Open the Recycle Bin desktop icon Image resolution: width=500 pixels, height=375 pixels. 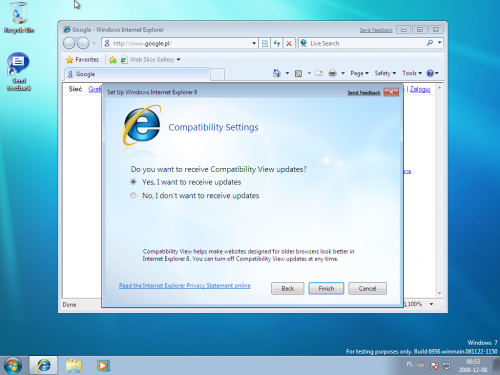tap(19, 17)
